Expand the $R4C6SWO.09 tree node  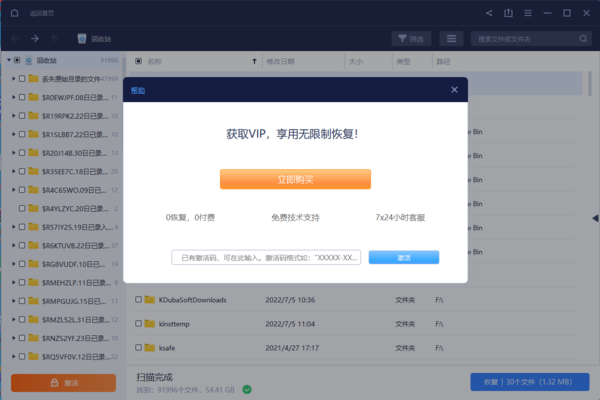click(x=14, y=190)
